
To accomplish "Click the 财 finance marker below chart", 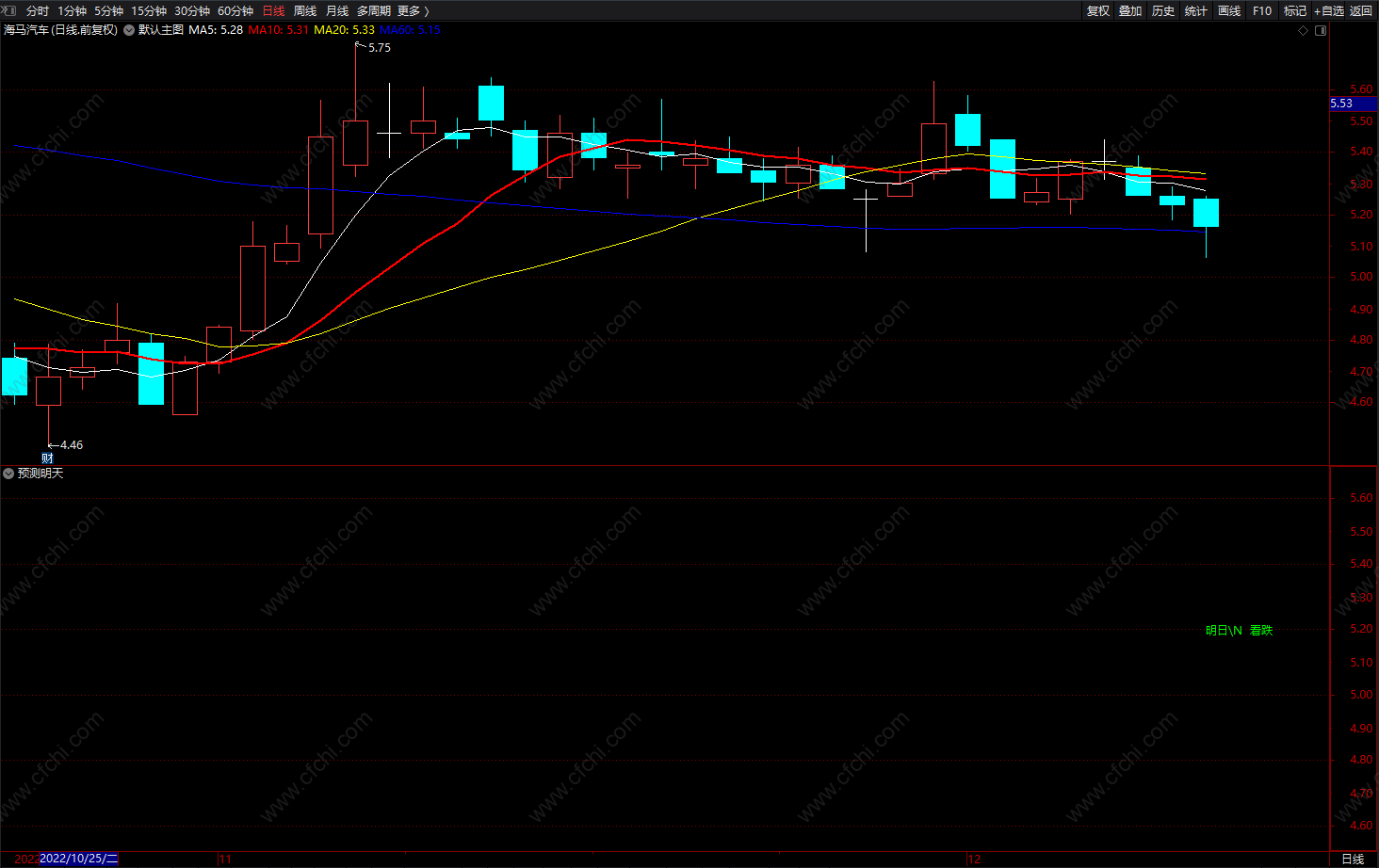I will click(x=47, y=458).
